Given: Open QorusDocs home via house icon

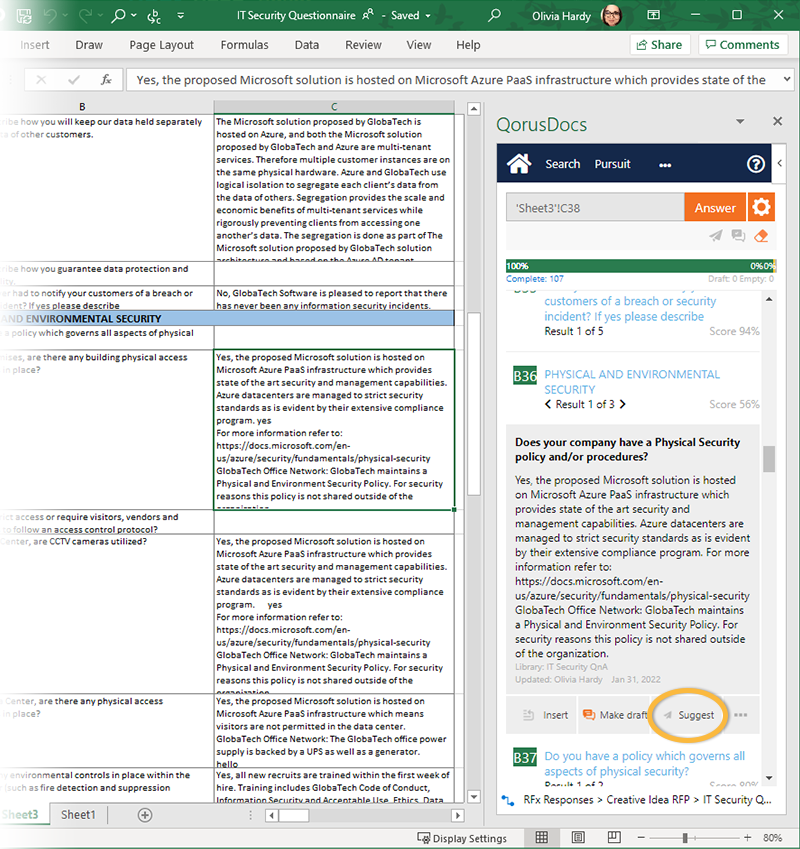Looking at the screenshot, I should tap(518, 164).
